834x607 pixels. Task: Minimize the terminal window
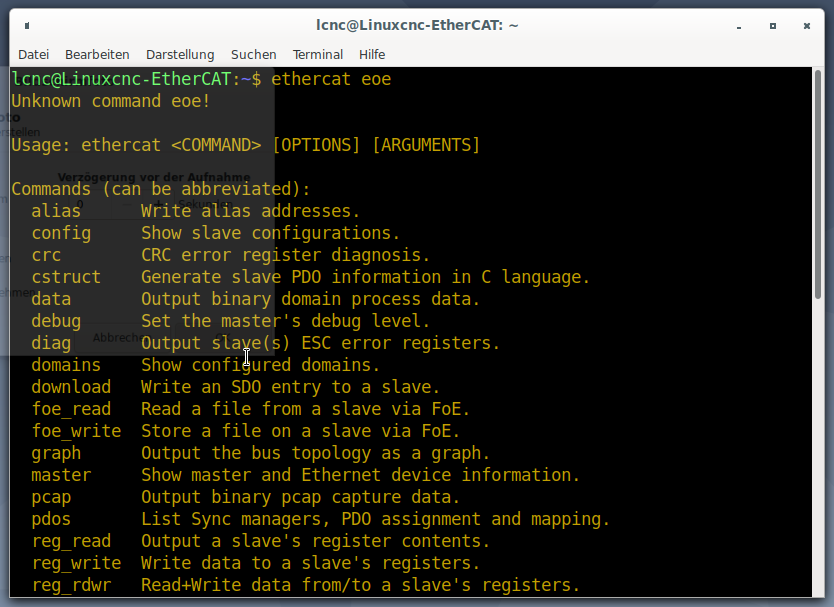point(739,26)
